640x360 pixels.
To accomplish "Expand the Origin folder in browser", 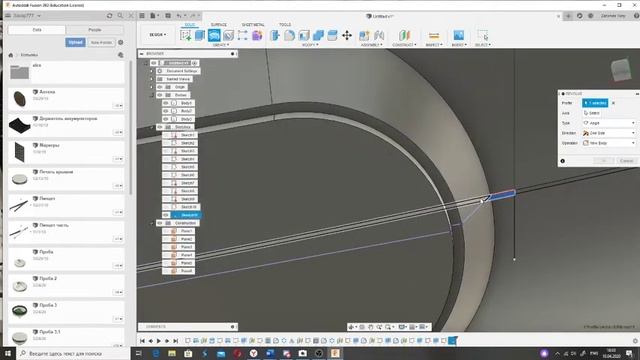I will (x=152, y=87).
